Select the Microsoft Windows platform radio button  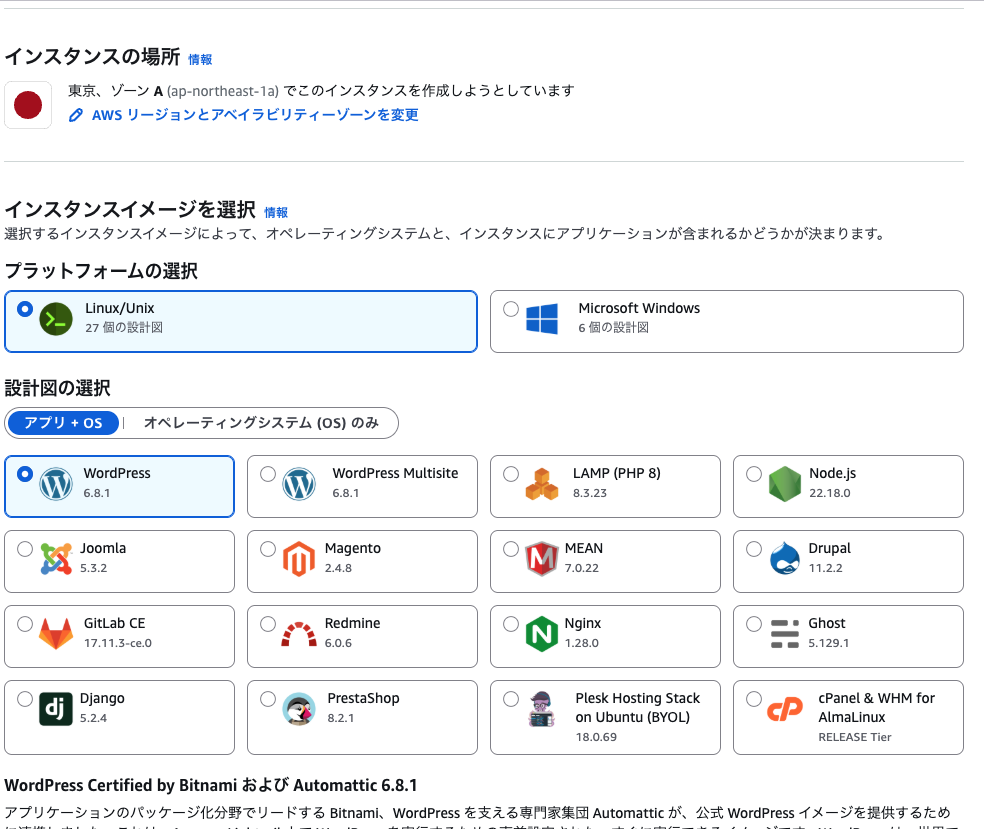(x=511, y=309)
